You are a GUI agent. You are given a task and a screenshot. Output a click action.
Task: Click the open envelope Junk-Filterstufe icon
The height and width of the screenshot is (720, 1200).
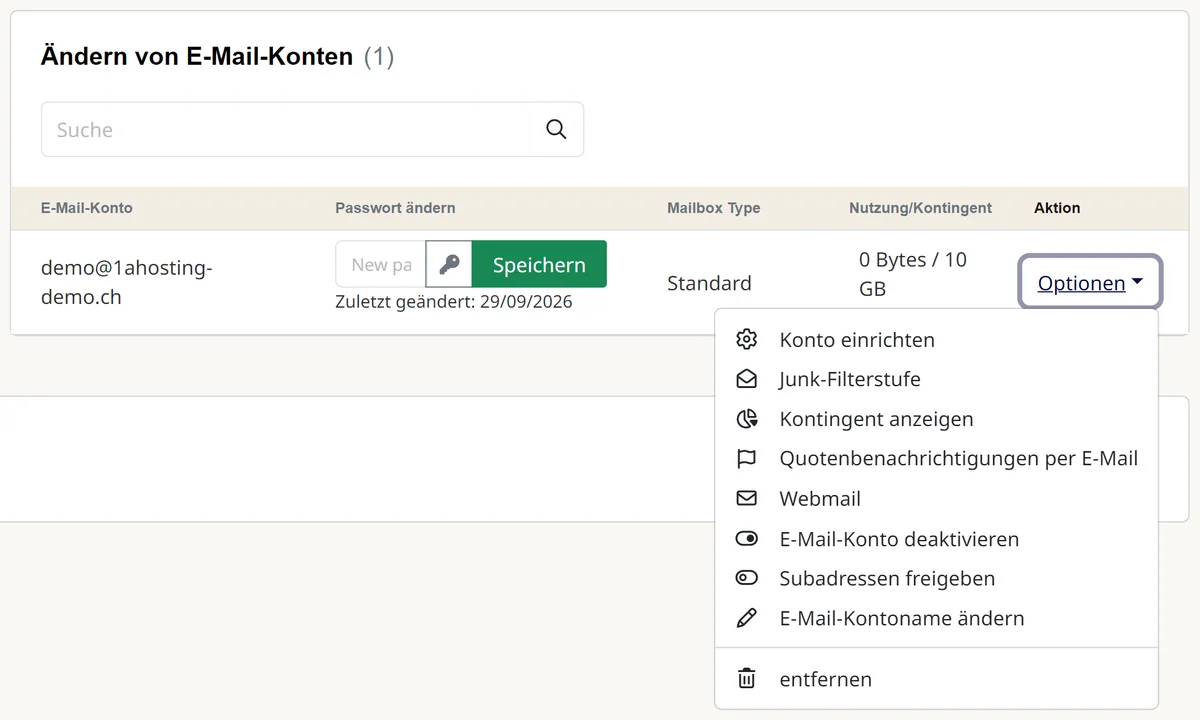coord(746,379)
